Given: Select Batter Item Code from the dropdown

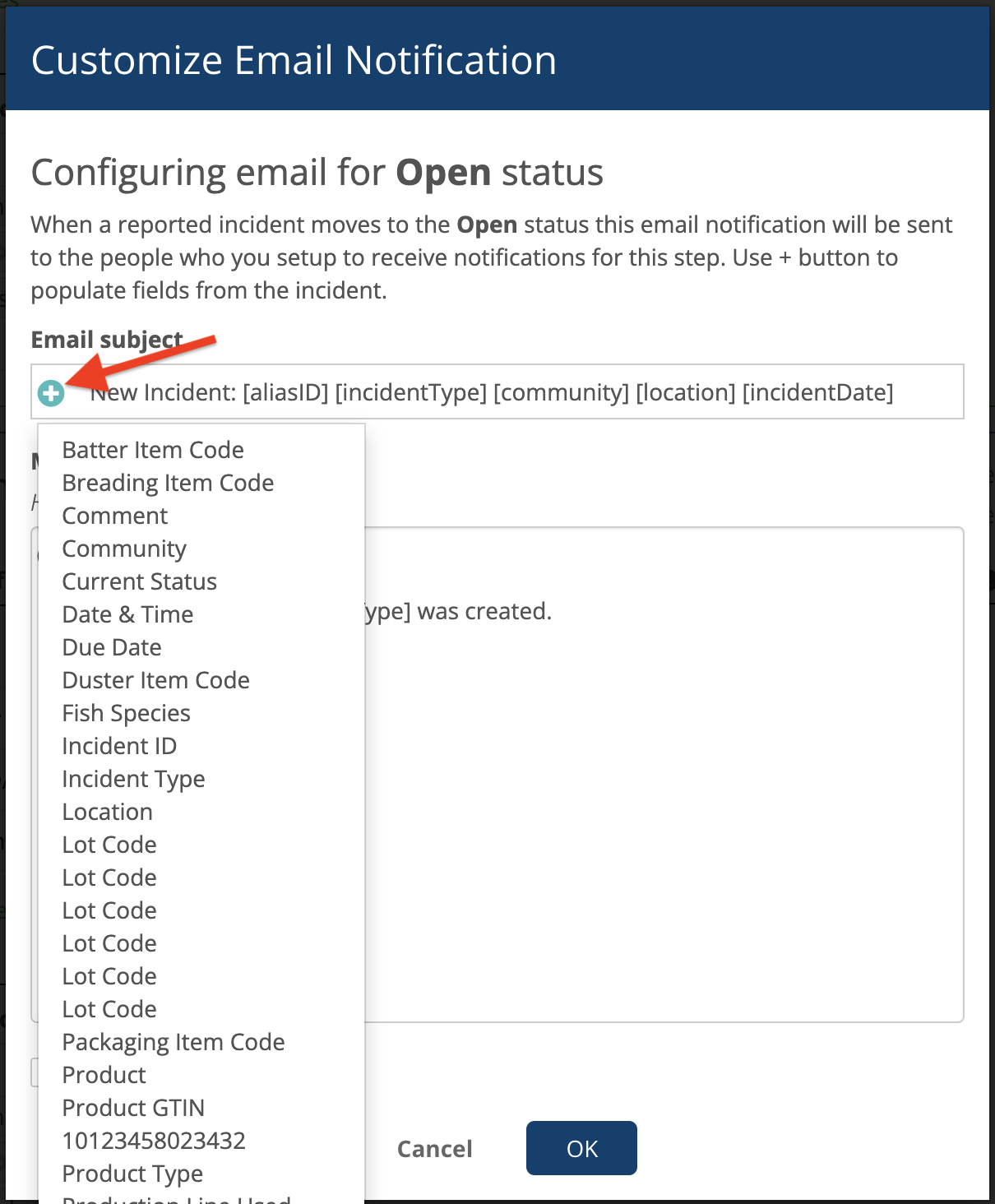Looking at the screenshot, I should 153,450.
